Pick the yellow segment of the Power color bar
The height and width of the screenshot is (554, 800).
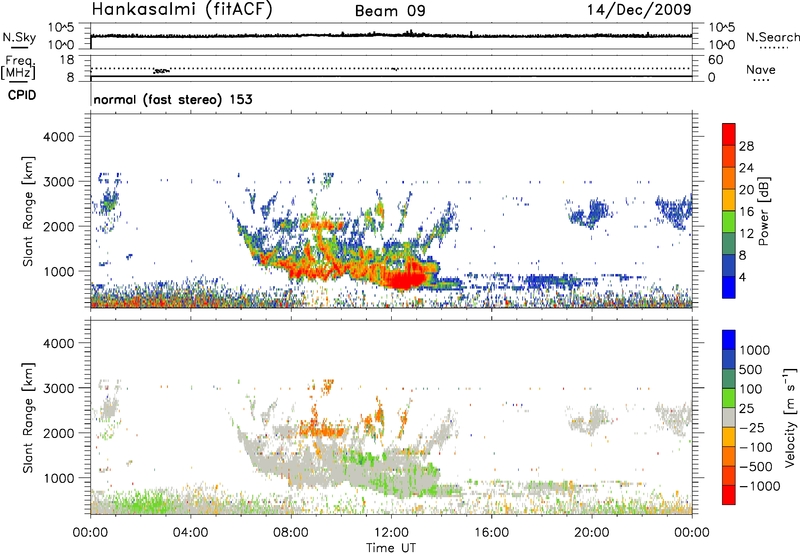729,199
